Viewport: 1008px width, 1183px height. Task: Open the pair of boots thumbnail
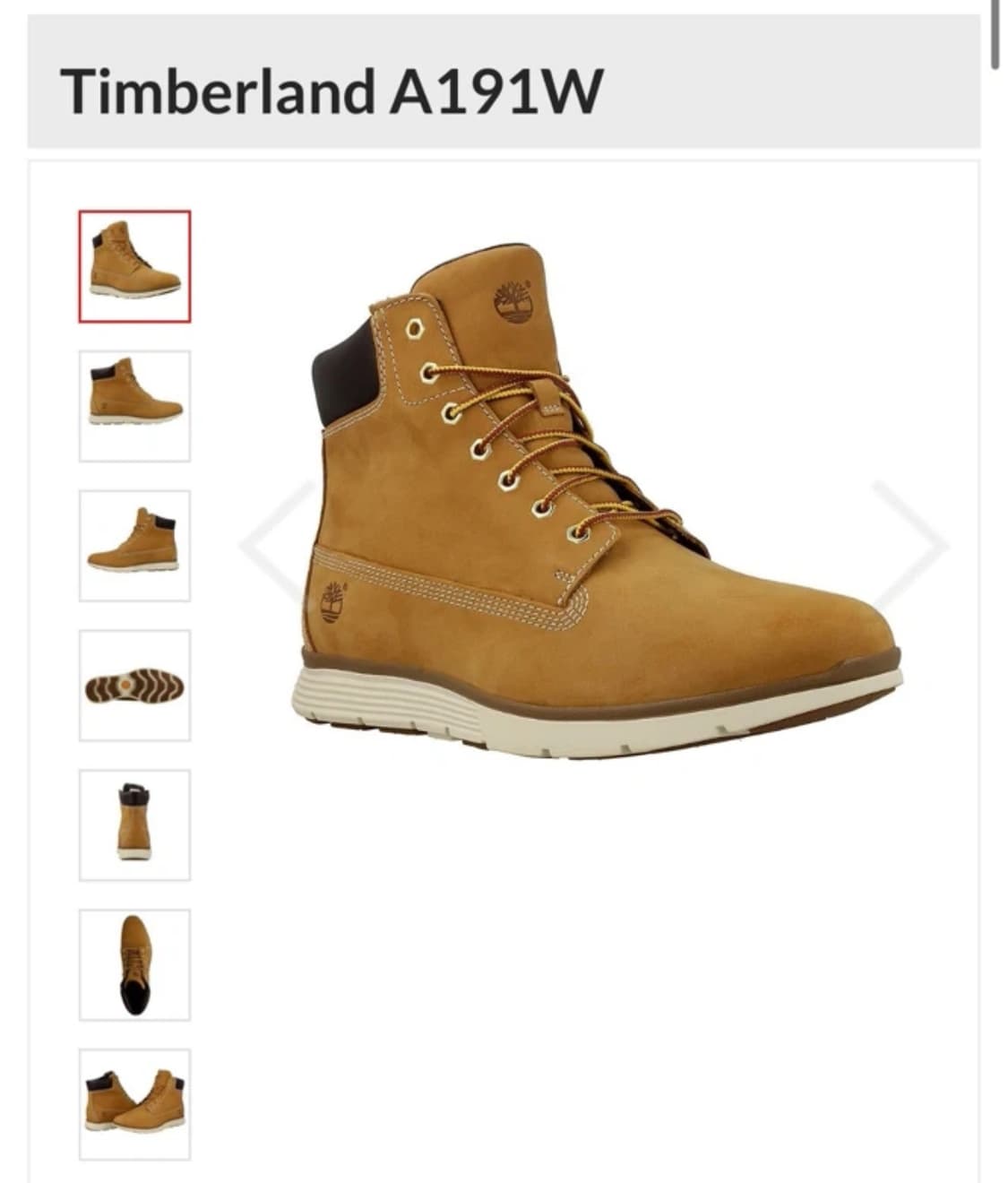[134, 1105]
